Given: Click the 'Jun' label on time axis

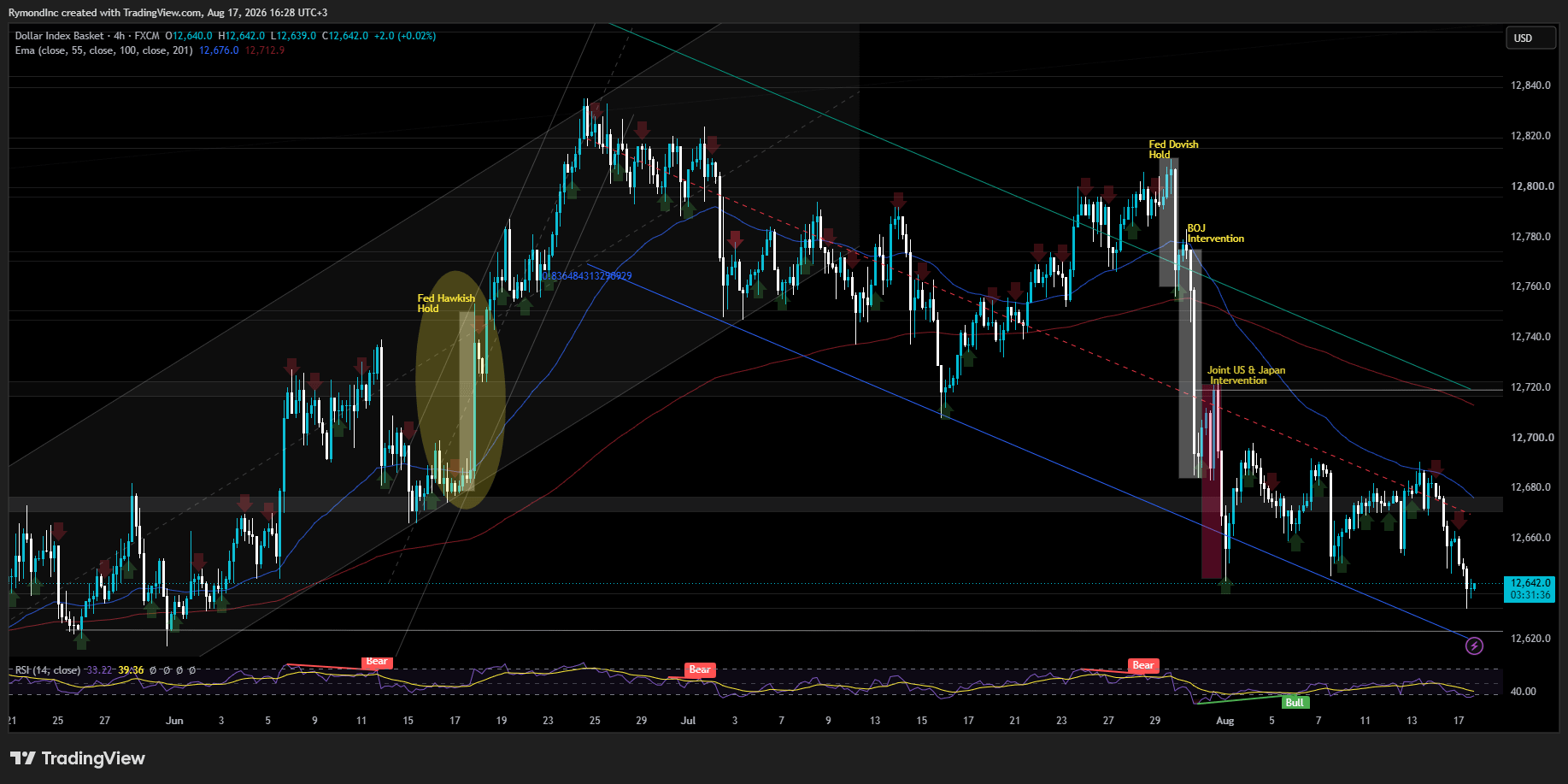Looking at the screenshot, I should [174, 721].
